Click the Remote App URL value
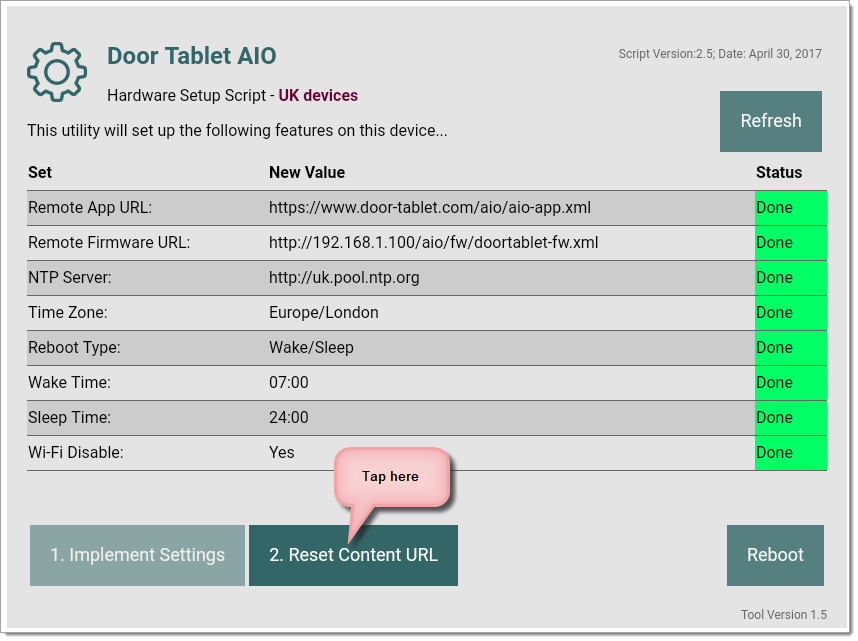Image resolution: width=858 pixels, height=641 pixels. (x=429, y=208)
